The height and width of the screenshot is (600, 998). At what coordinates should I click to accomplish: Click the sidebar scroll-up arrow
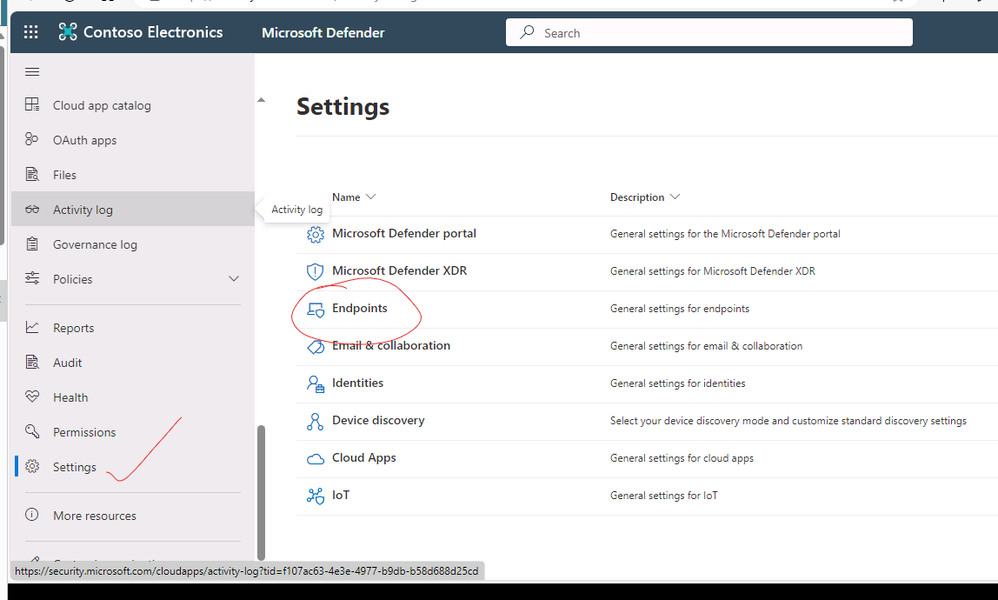tap(261, 100)
